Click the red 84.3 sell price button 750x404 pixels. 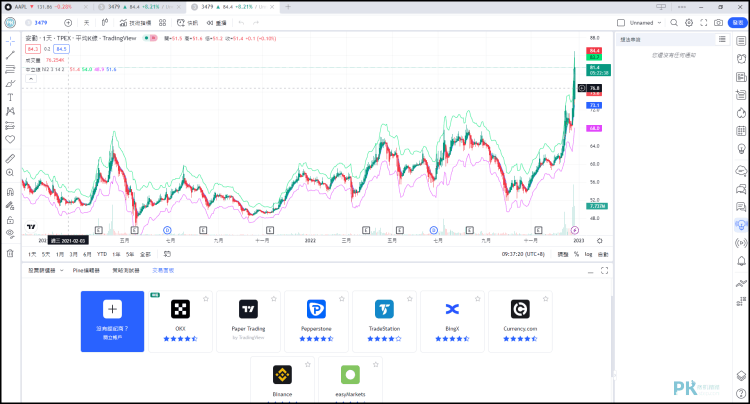pyautogui.click(x=33, y=49)
